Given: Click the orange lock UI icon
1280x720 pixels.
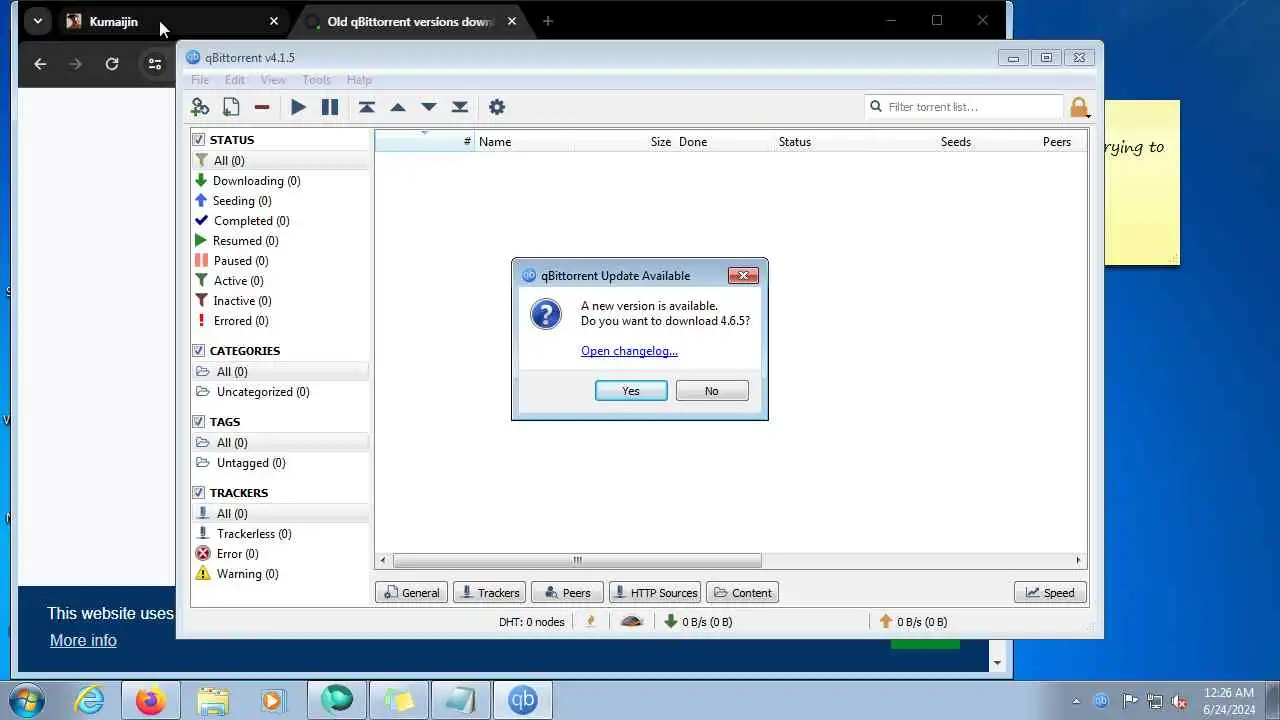Looking at the screenshot, I should [1078, 107].
